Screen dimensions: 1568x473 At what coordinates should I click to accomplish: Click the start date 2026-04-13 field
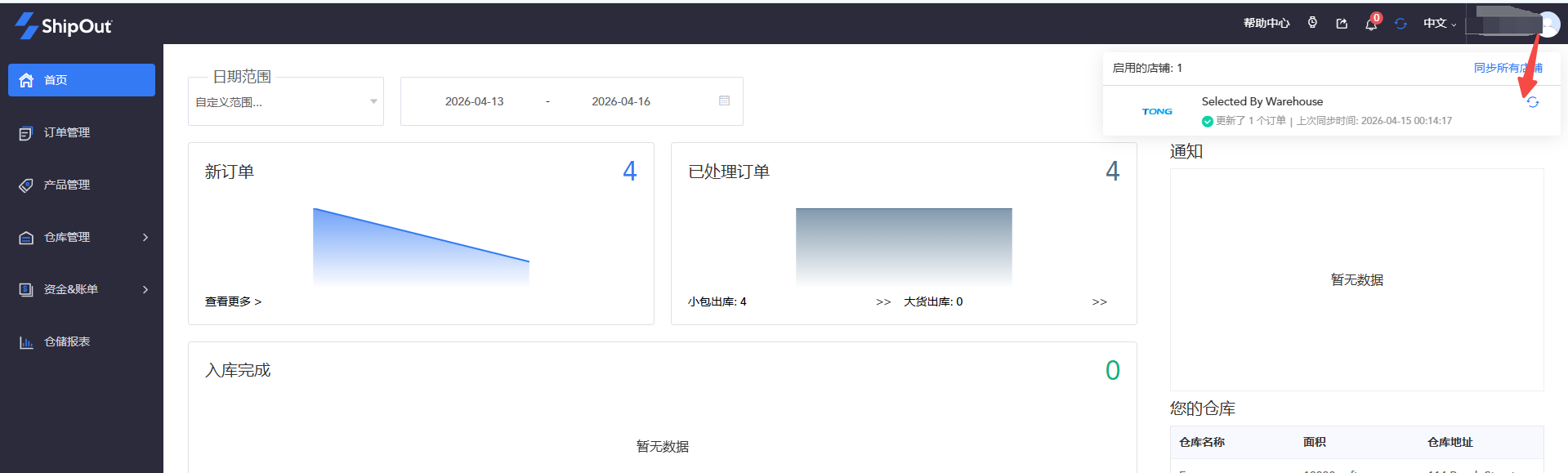474,101
